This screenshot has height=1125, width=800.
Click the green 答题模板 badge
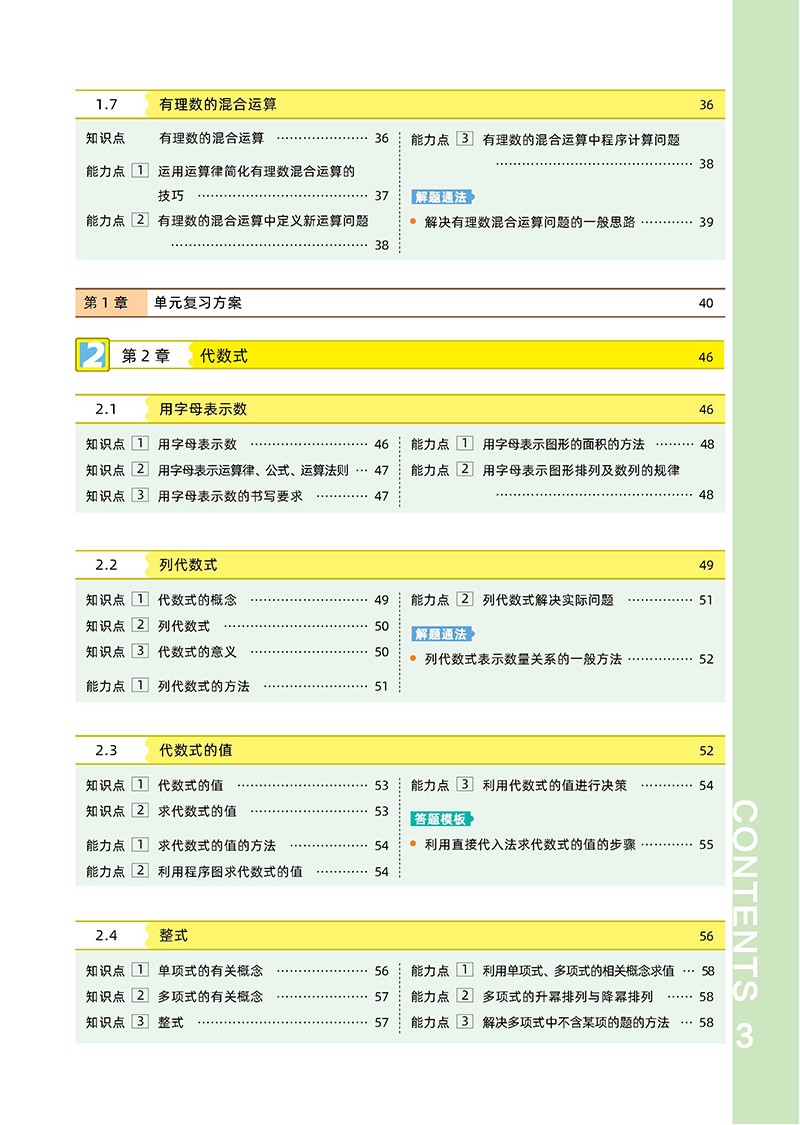point(440,819)
